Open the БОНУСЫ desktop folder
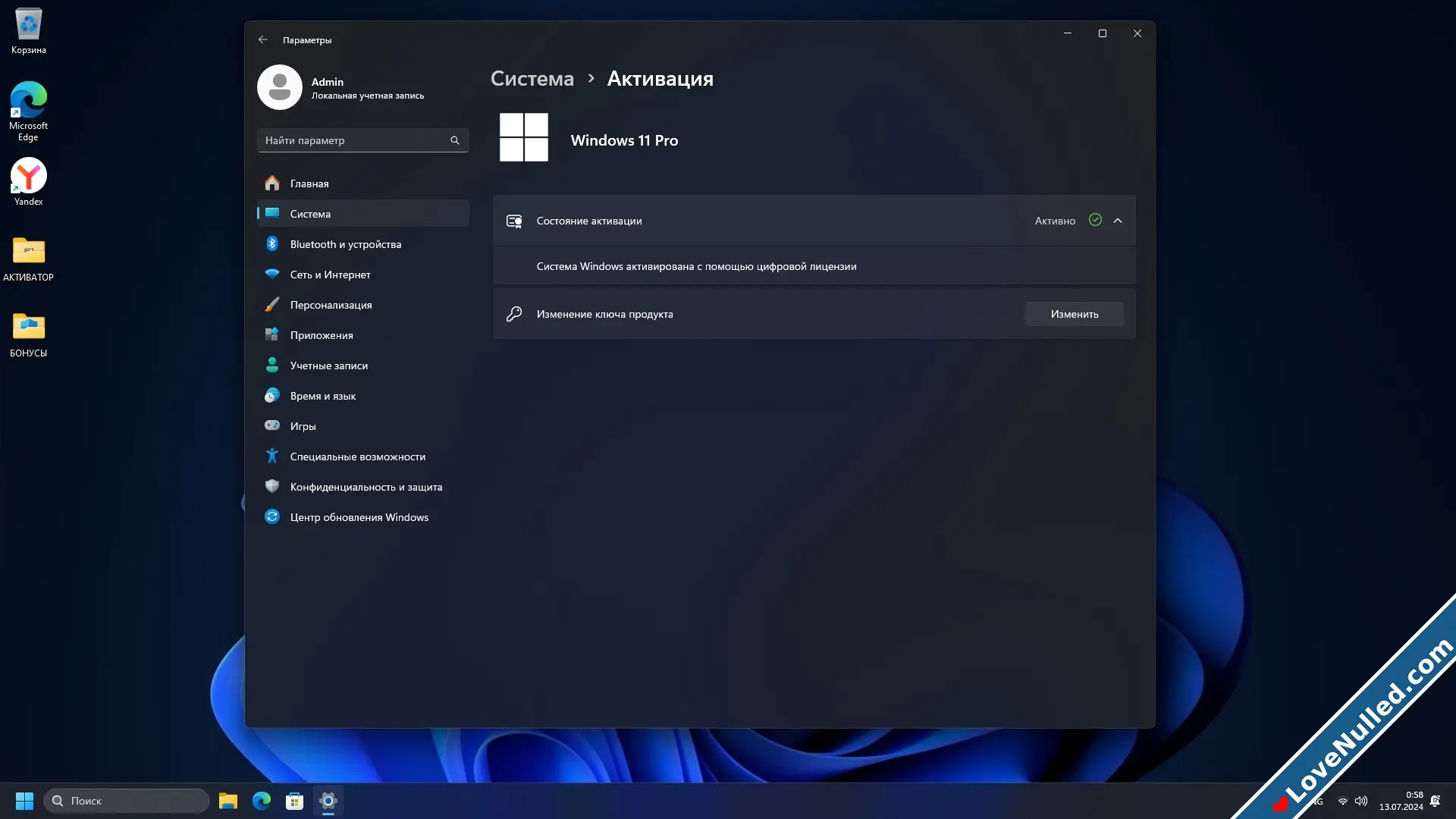The height and width of the screenshot is (819, 1456). [29, 334]
